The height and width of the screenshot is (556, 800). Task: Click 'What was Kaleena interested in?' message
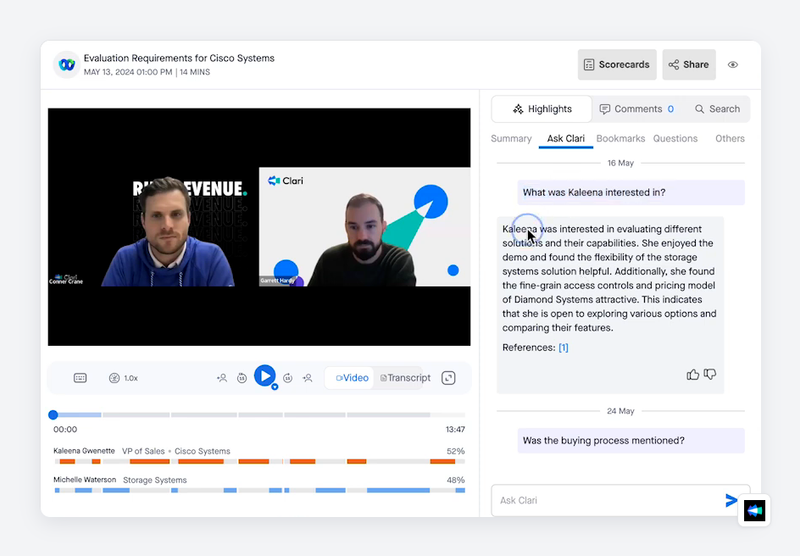(x=631, y=193)
